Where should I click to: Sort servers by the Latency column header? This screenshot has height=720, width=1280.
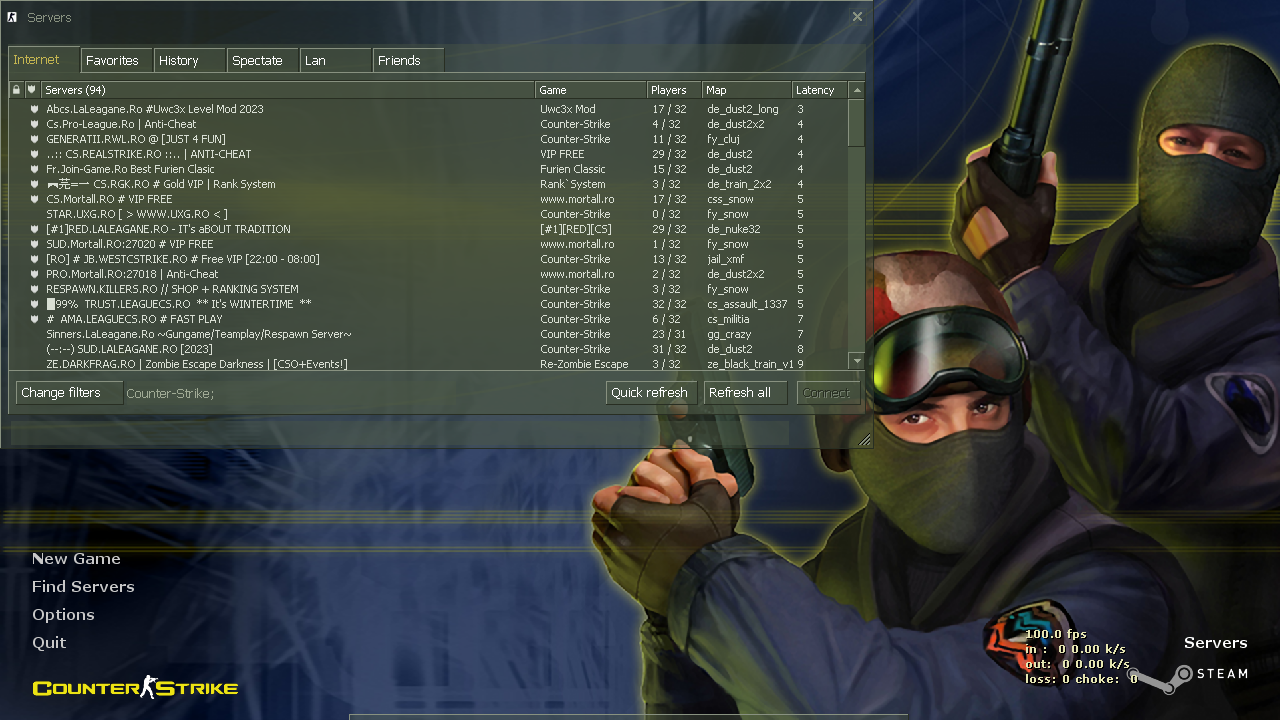[817, 89]
